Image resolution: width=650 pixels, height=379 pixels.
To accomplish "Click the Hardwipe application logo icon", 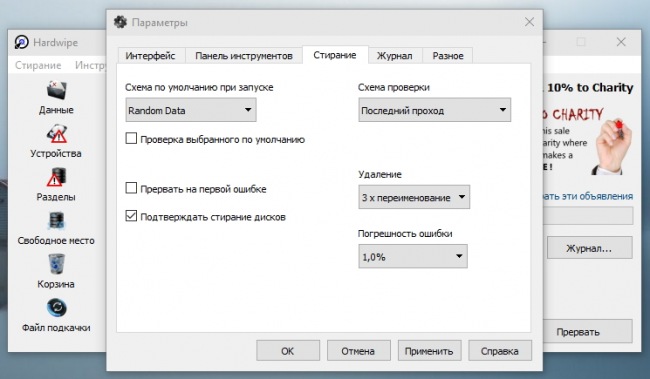I will [22, 42].
